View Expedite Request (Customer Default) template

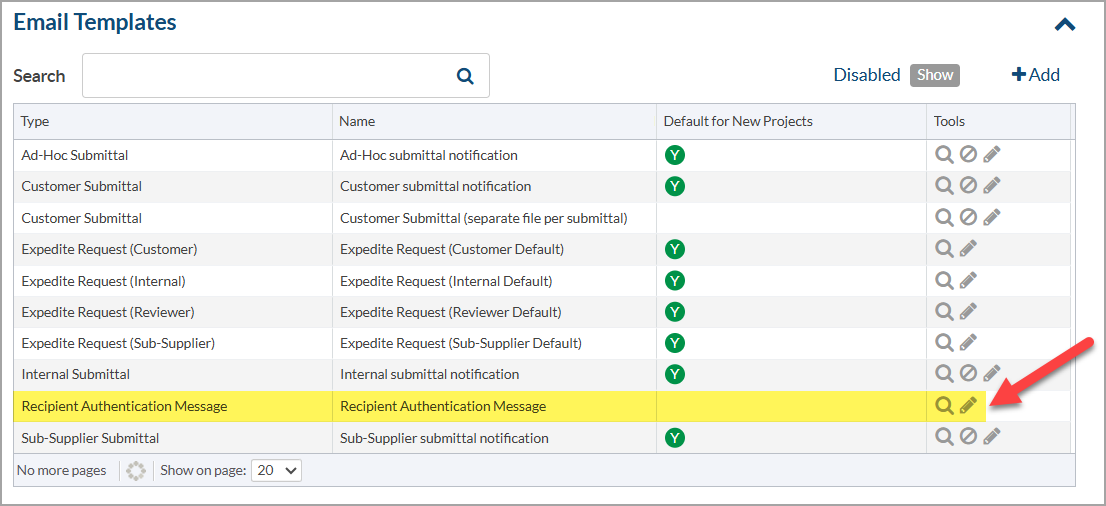(944, 249)
